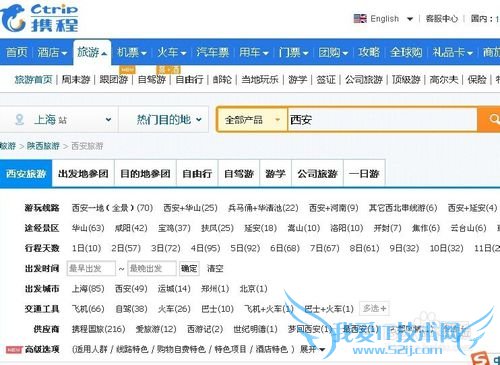The height and width of the screenshot is (365, 500).
Task: Go to 首页 in main navigation
Action: (x=16, y=52)
